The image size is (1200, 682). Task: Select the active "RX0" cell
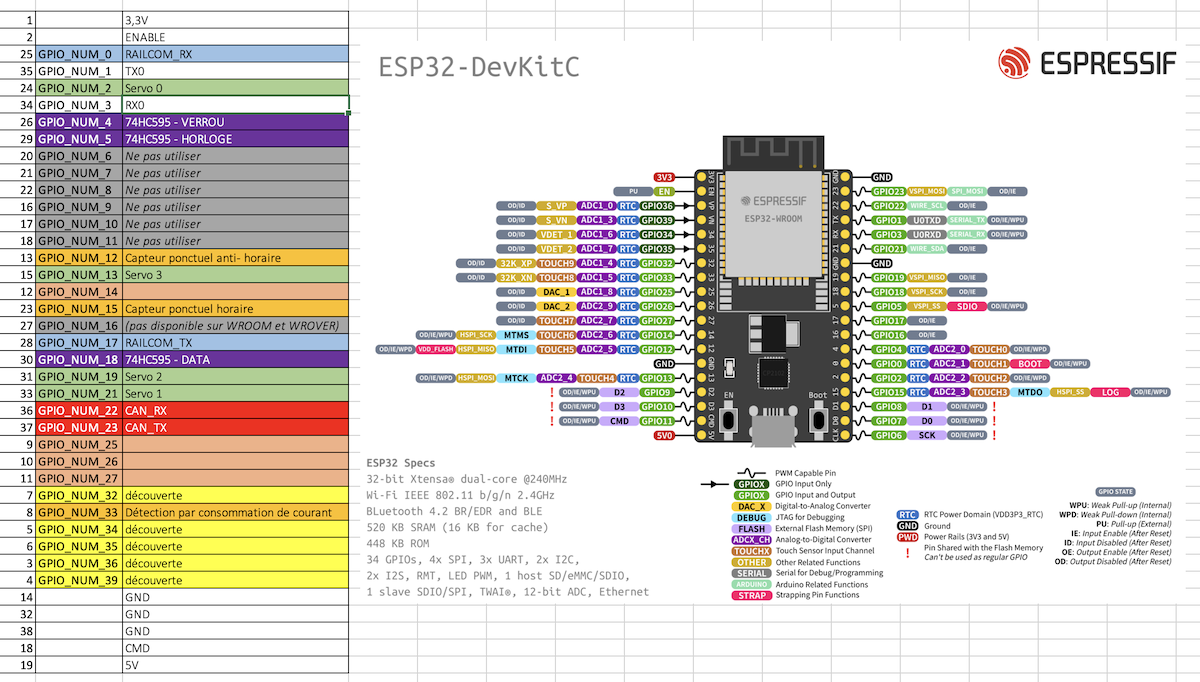click(236, 105)
